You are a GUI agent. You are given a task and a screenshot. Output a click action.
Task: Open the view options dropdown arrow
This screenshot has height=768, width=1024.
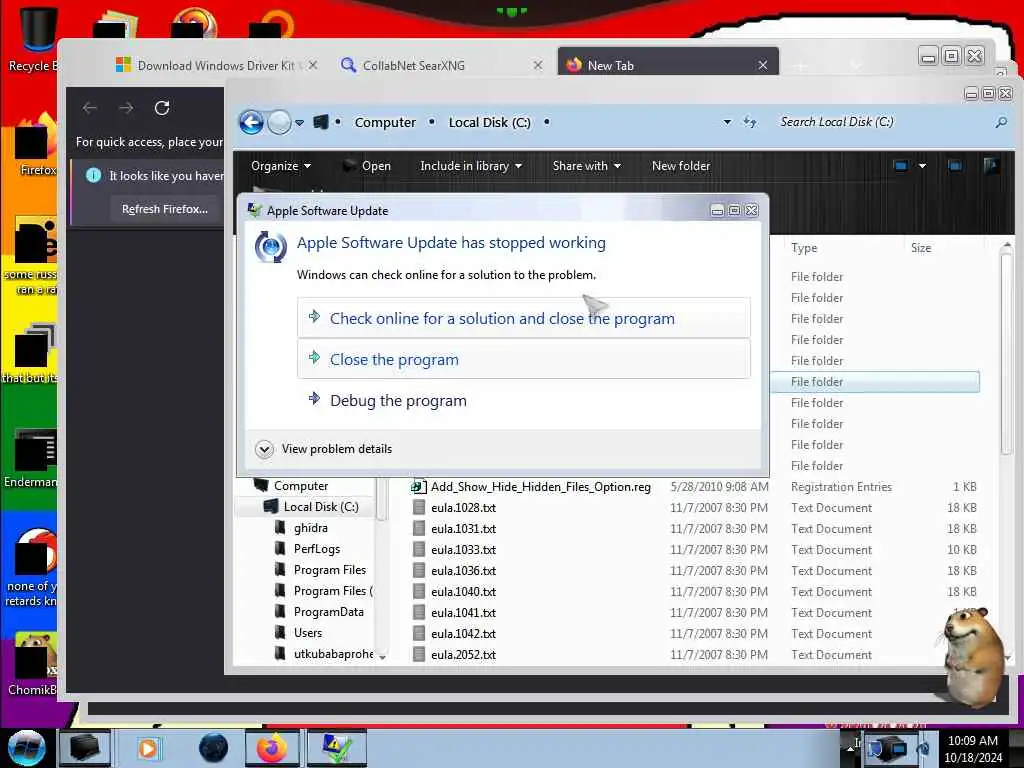click(922, 166)
